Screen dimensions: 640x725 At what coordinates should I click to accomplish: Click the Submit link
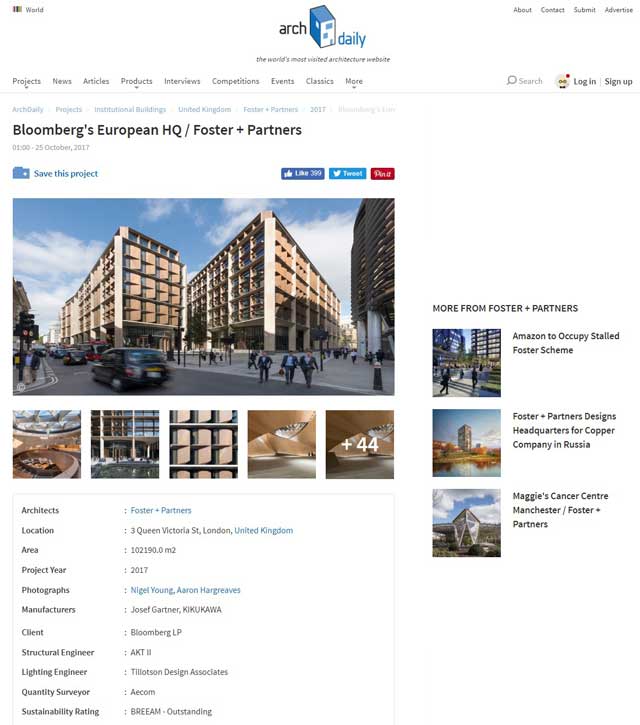585,10
